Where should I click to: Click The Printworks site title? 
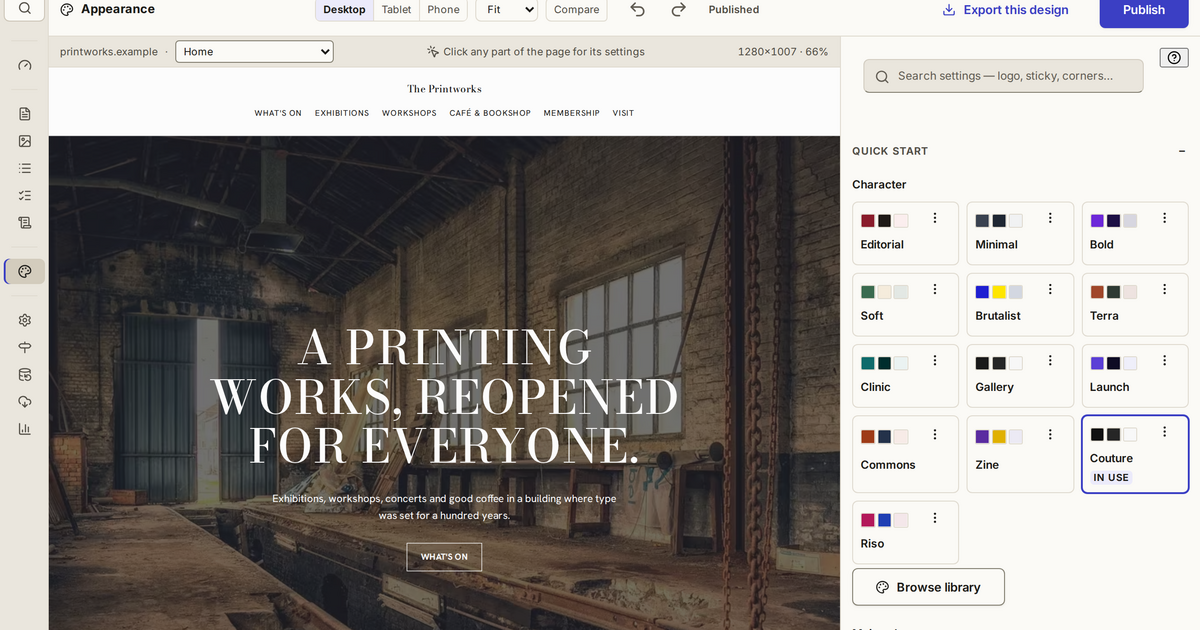444,89
